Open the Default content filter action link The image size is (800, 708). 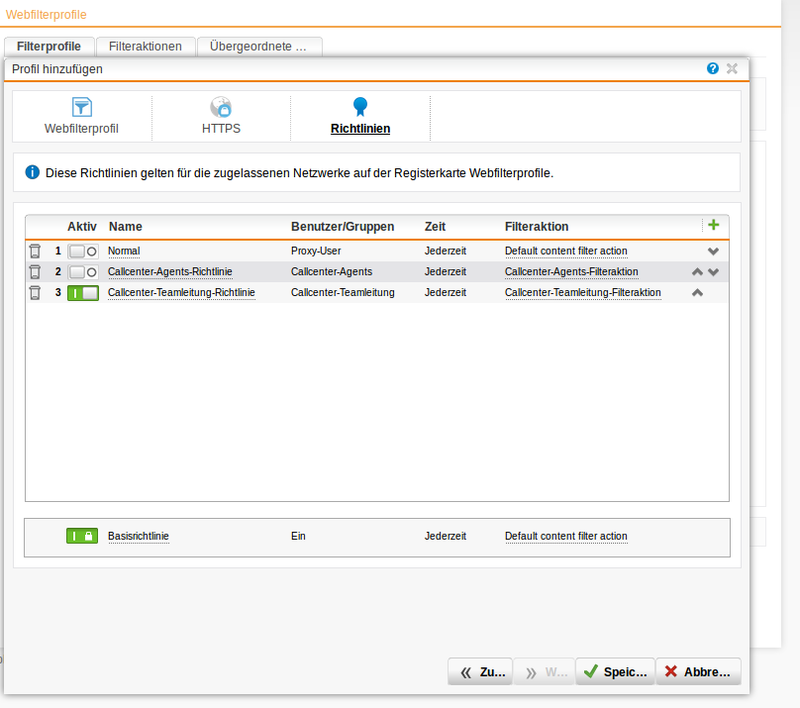566,251
